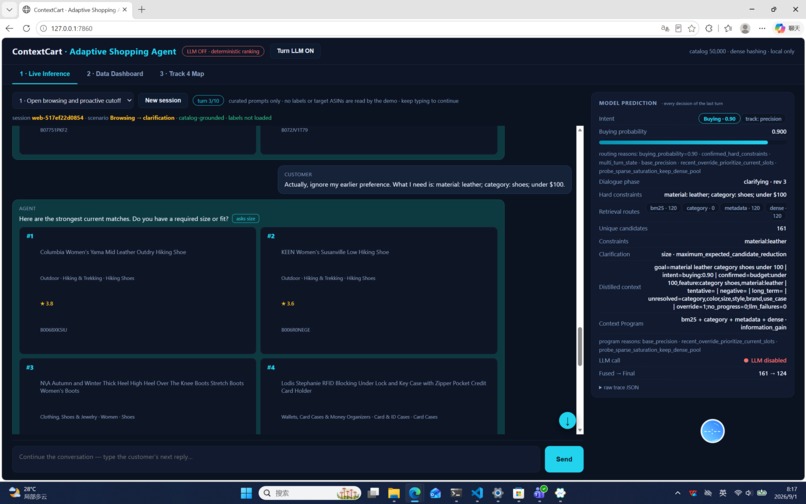Click the customer message bubble text
806x504 pixels.
(x=424, y=185)
